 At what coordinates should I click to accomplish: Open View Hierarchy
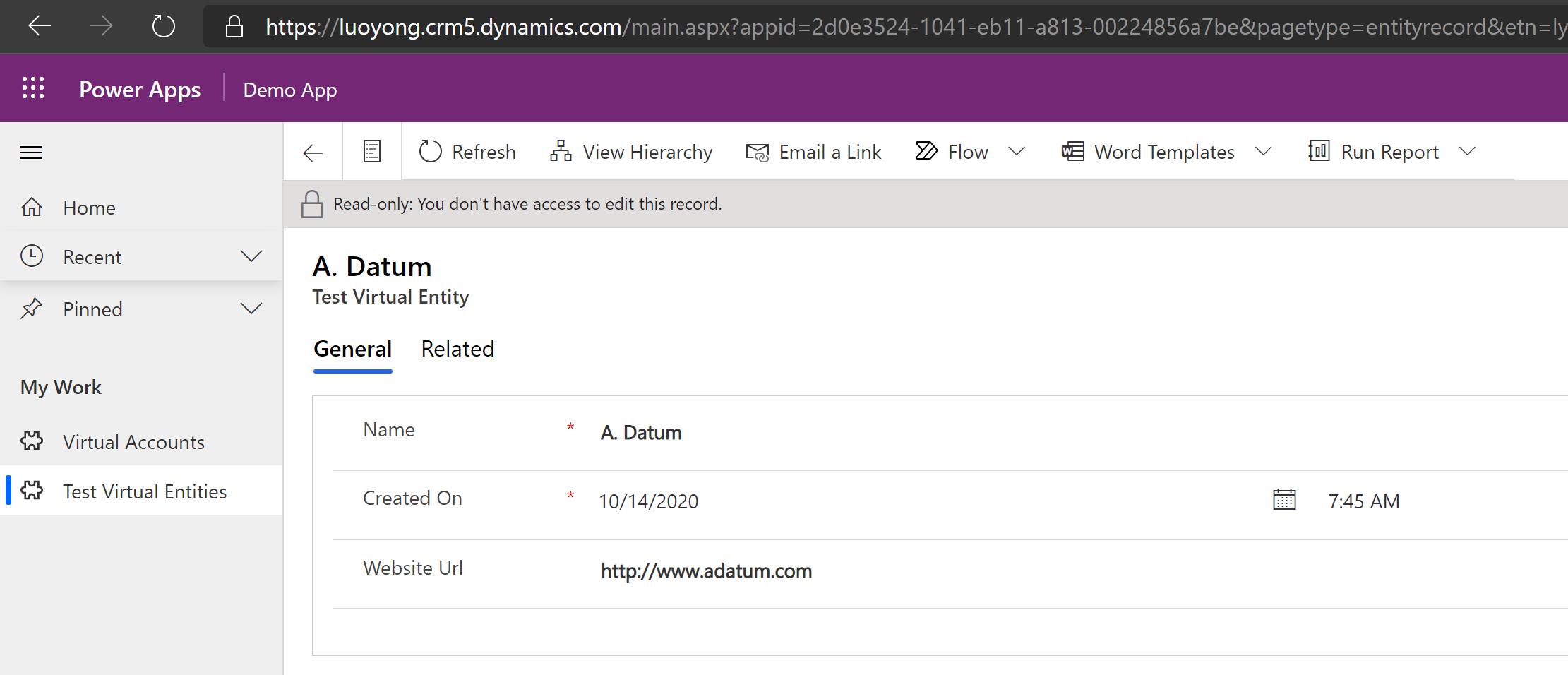(x=631, y=152)
